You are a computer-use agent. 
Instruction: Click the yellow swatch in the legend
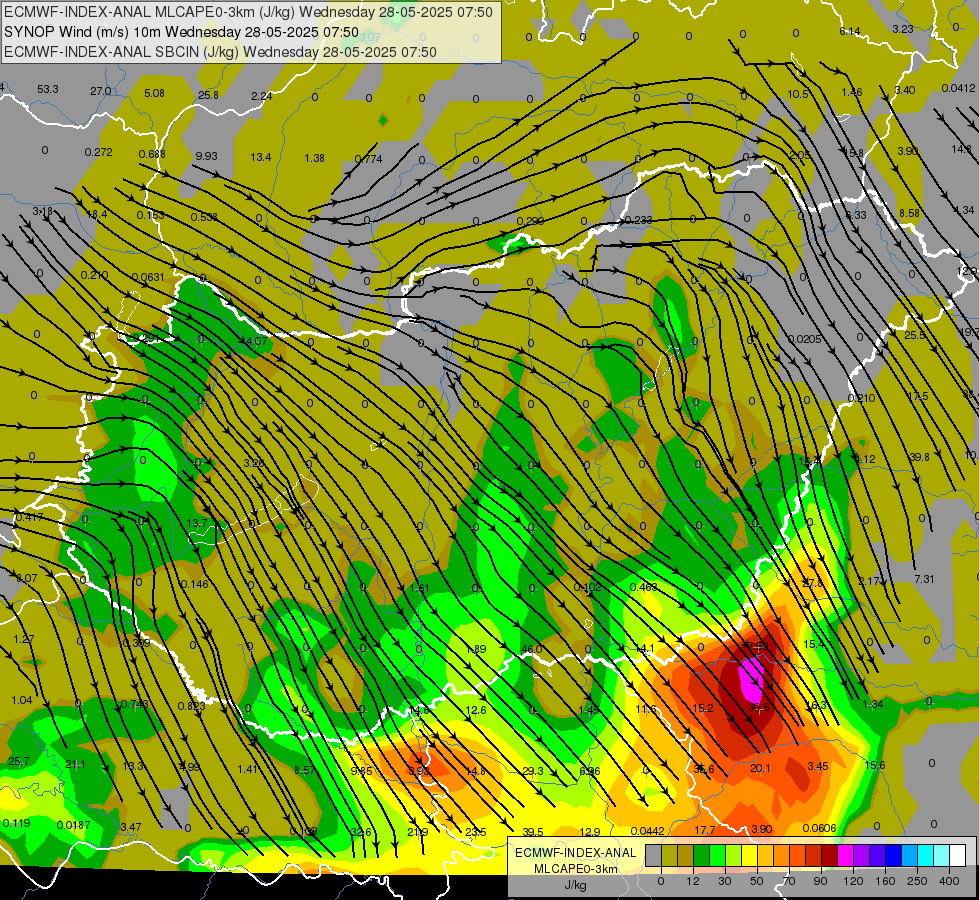click(749, 855)
